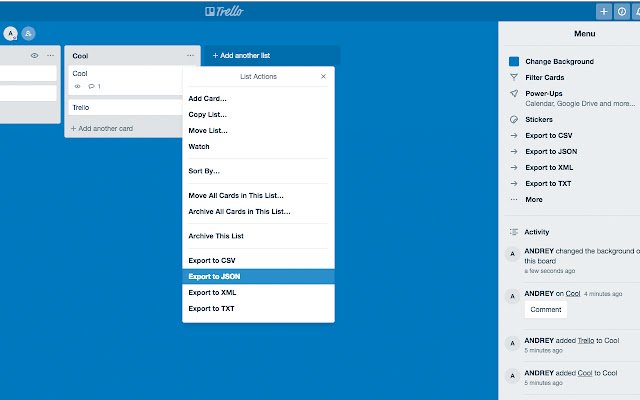Open the left list's three-dot menu

(50, 55)
